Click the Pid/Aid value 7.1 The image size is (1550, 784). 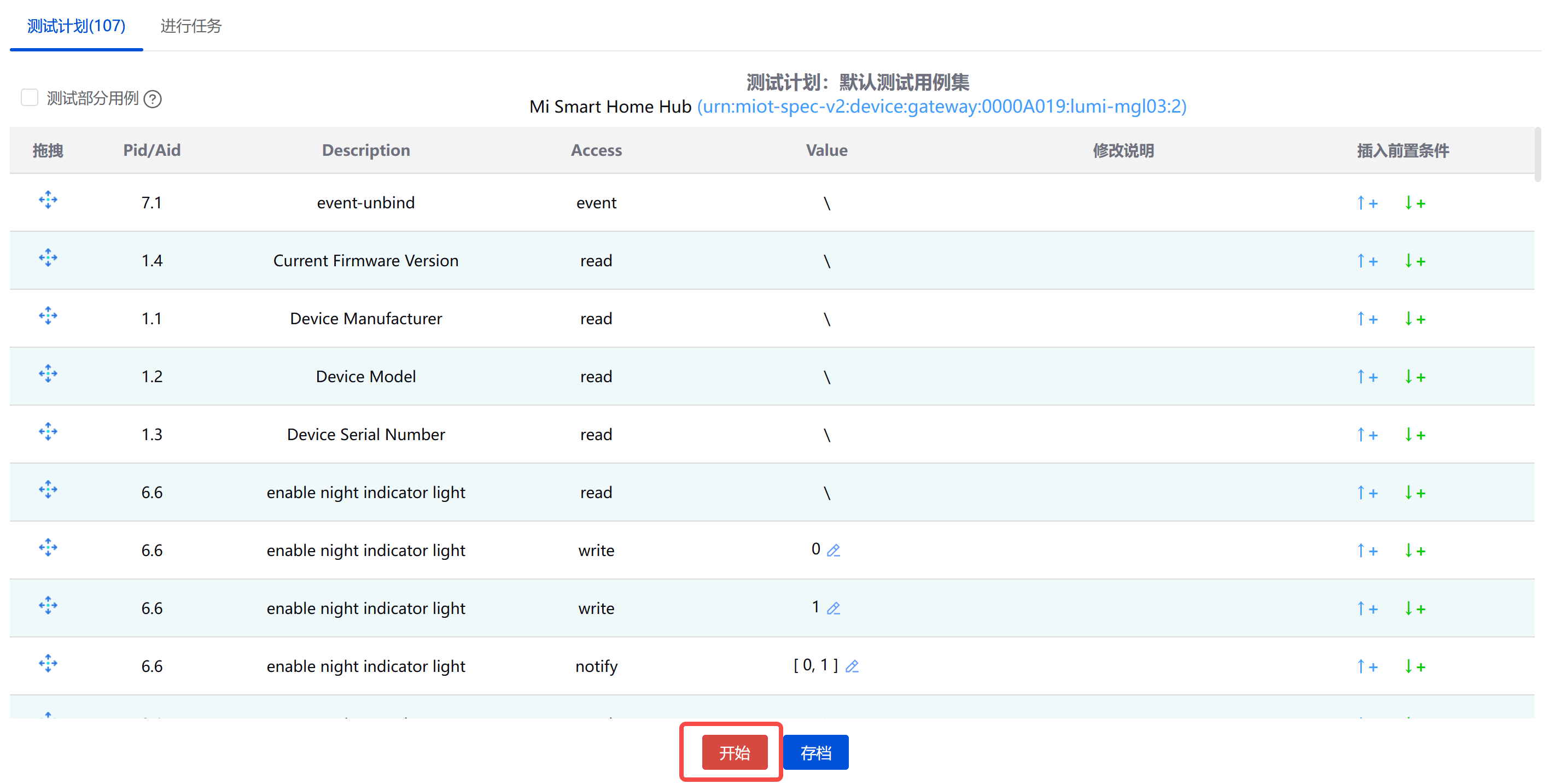(x=151, y=203)
